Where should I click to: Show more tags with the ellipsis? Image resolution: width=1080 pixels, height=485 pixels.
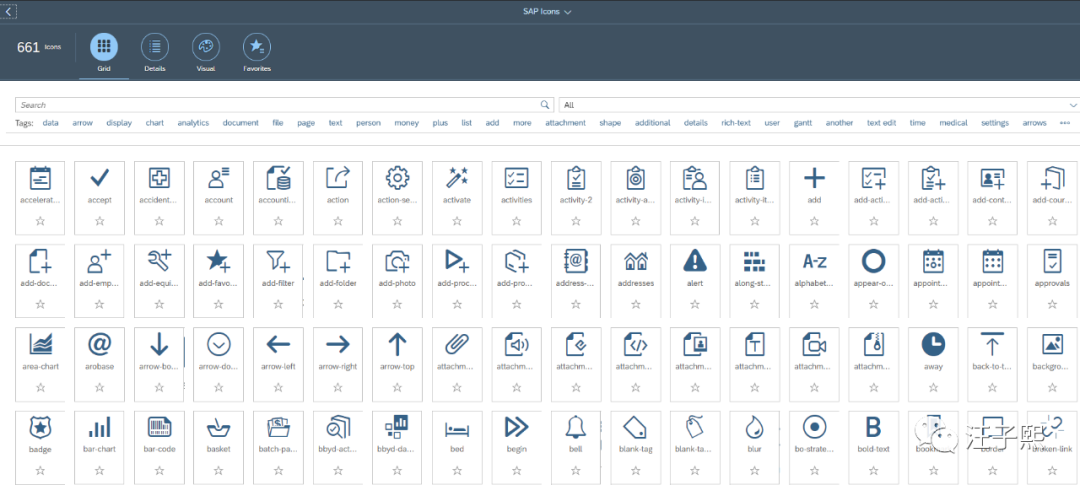1065,123
